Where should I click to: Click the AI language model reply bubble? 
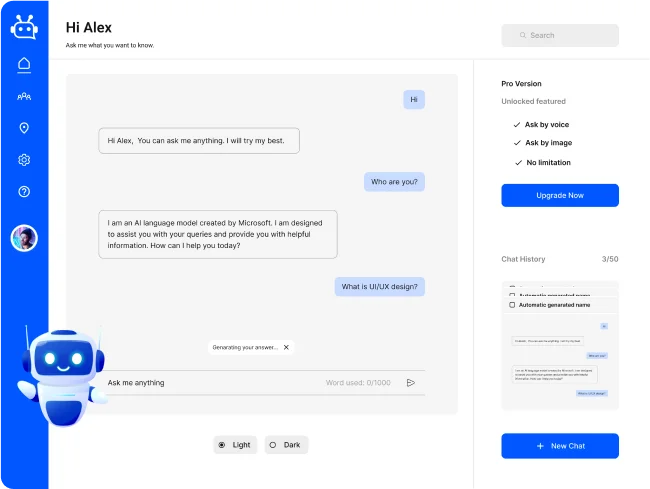(x=218, y=235)
